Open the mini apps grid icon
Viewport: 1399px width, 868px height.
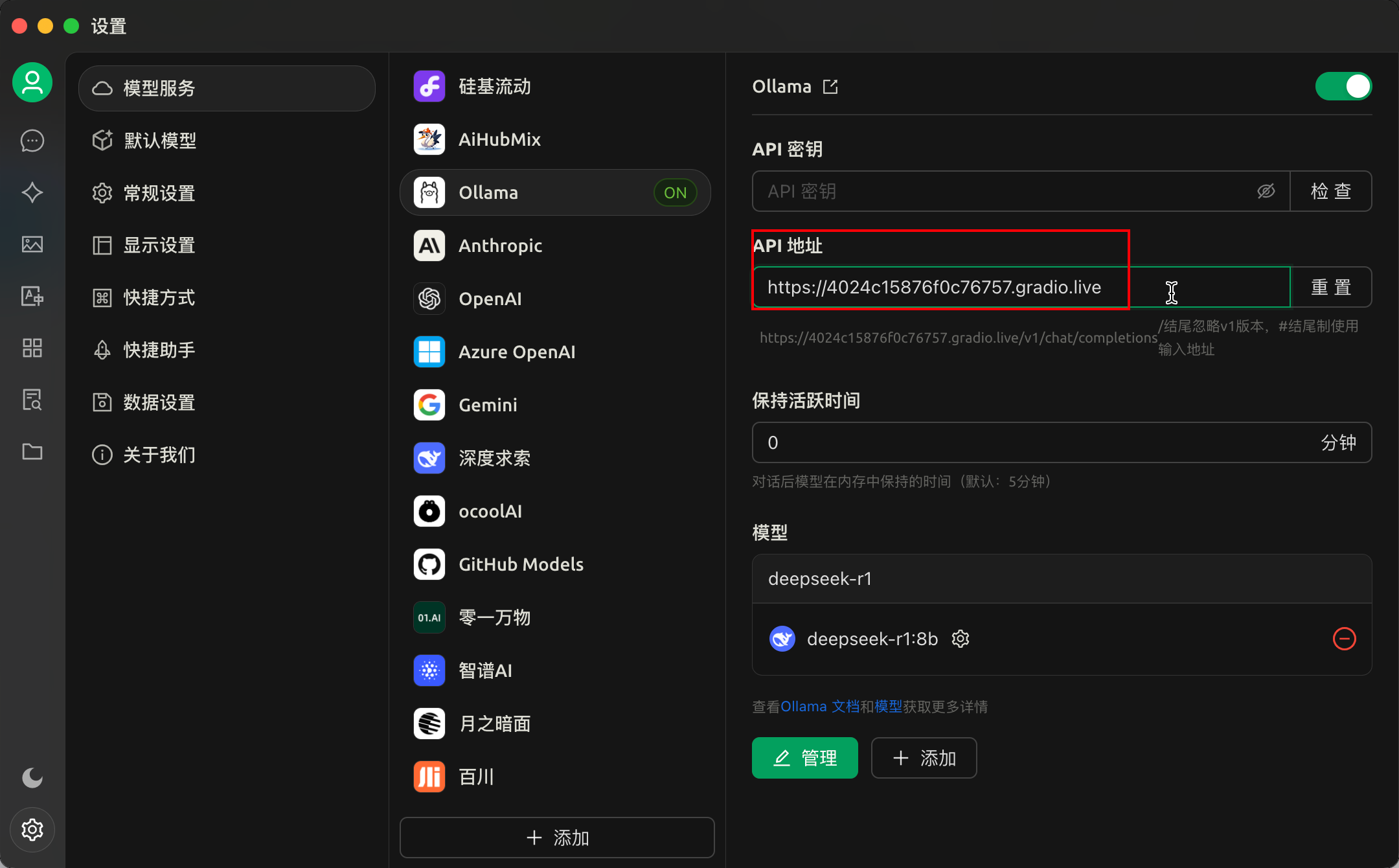tap(32, 348)
